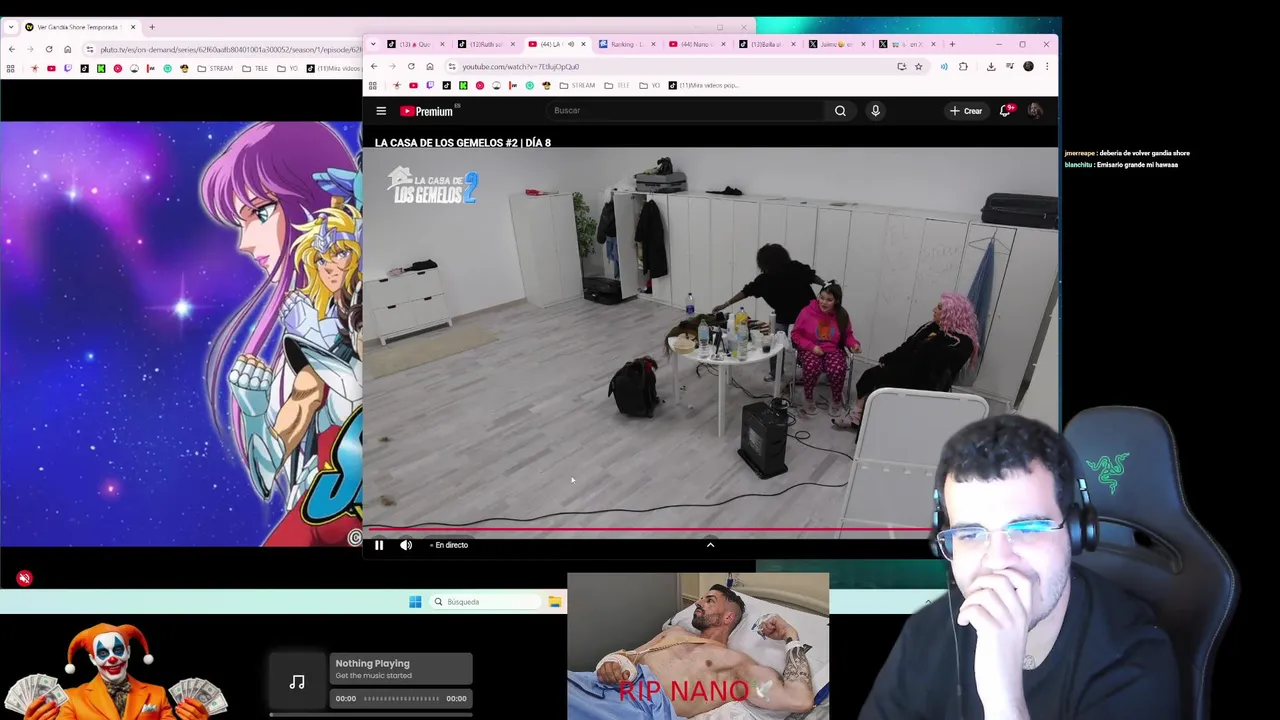Screen dimensions: 1280x720
Task: Close the Ranking tab
Action: coord(654,44)
